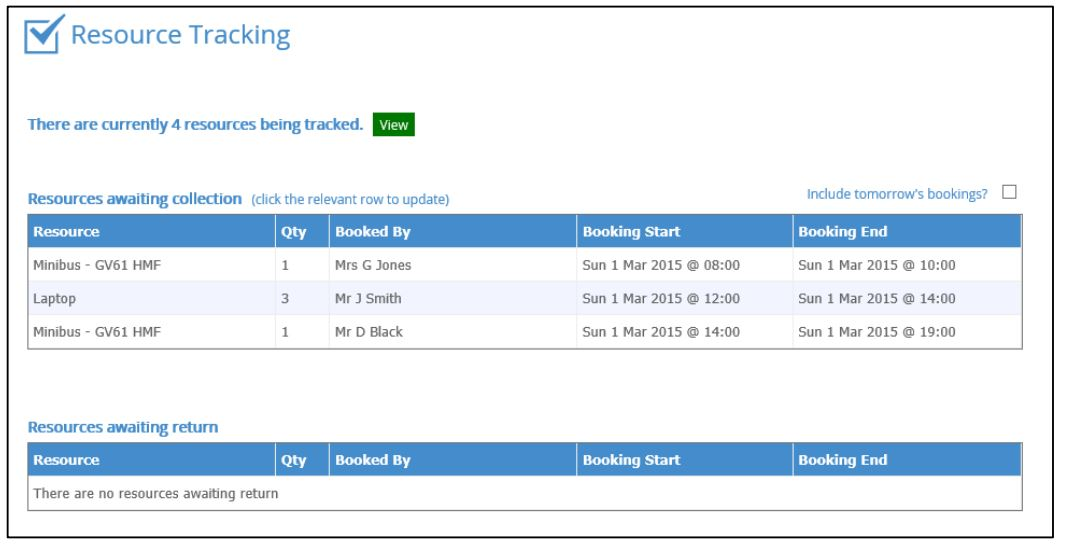
Task: Click Resource column header in collection table
Action: 151,231
